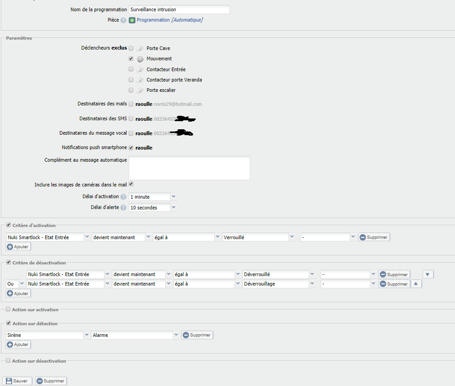The height and width of the screenshot is (386, 455).
Task: Enable the Action sur activation section
Action: point(8,309)
